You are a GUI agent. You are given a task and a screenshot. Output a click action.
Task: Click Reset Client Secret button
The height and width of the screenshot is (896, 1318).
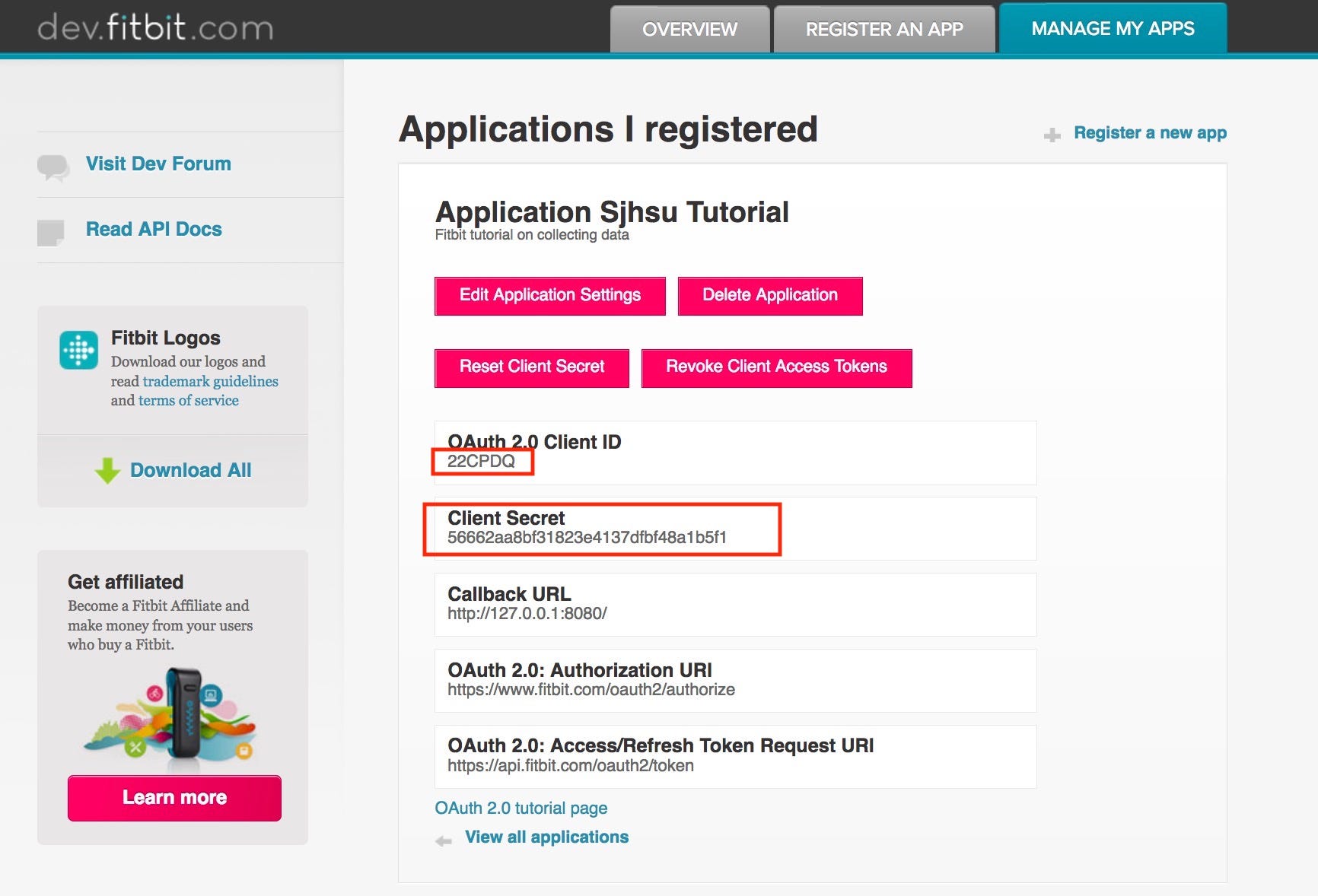tap(532, 368)
